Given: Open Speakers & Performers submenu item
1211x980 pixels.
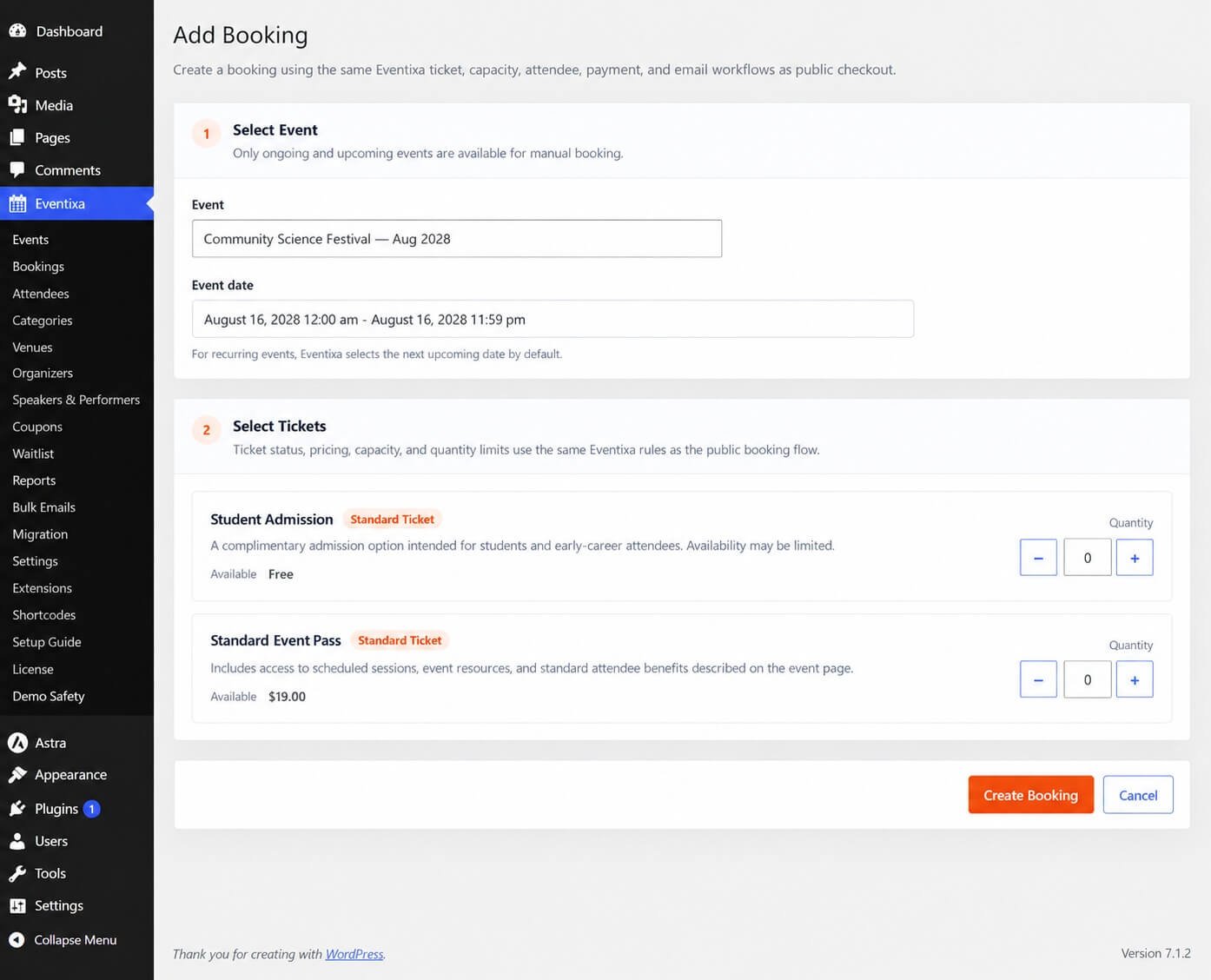Looking at the screenshot, I should (x=76, y=400).
